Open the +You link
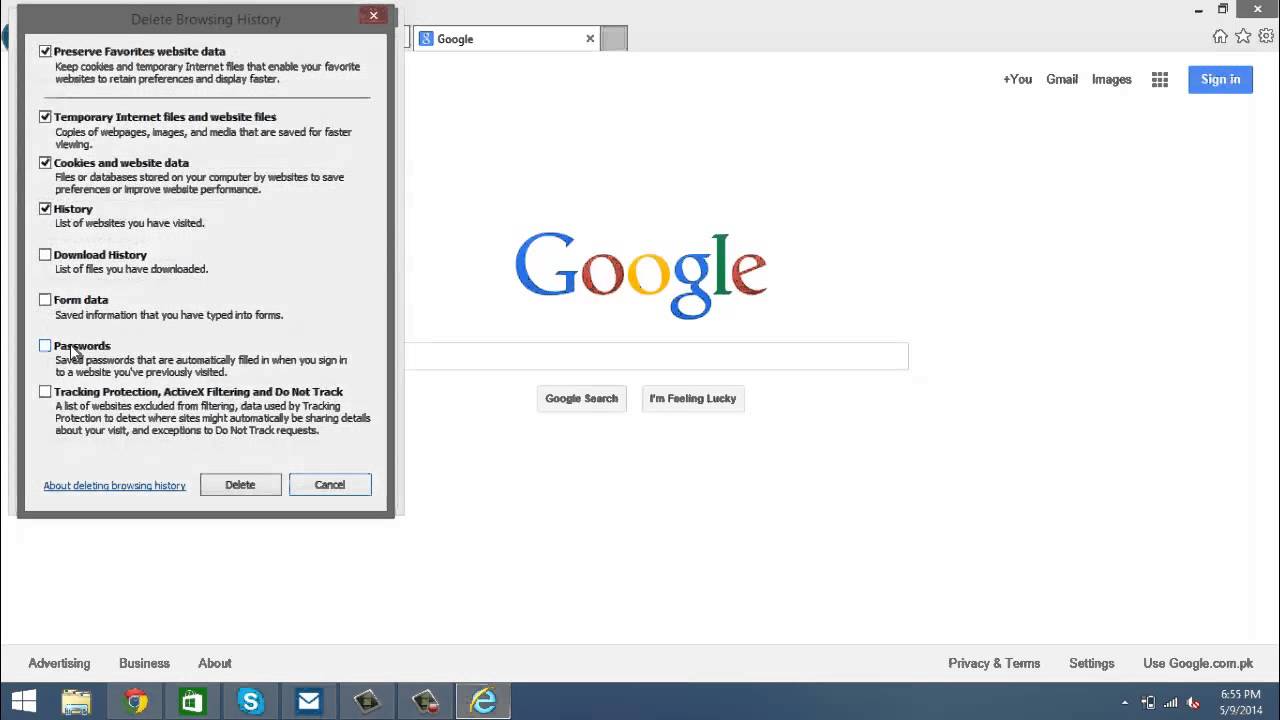This screenshot has width=1280, height=720. (1017, 80)
